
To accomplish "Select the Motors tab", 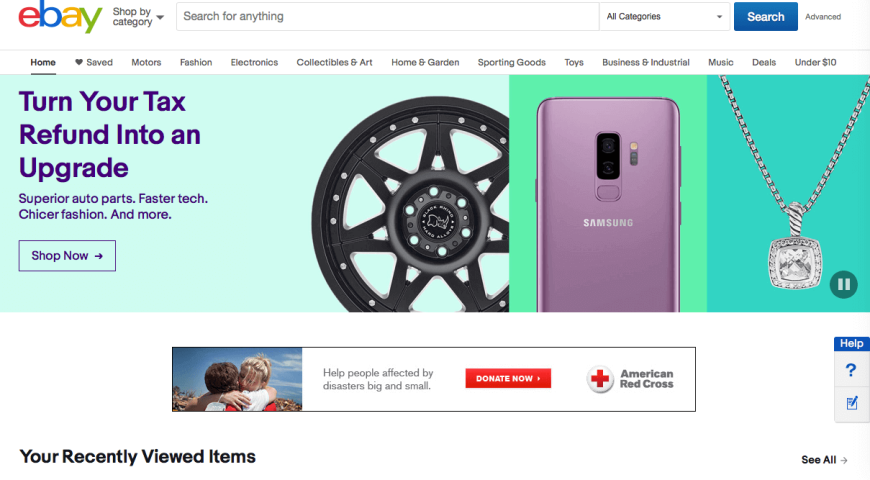I will pos(146,62).
